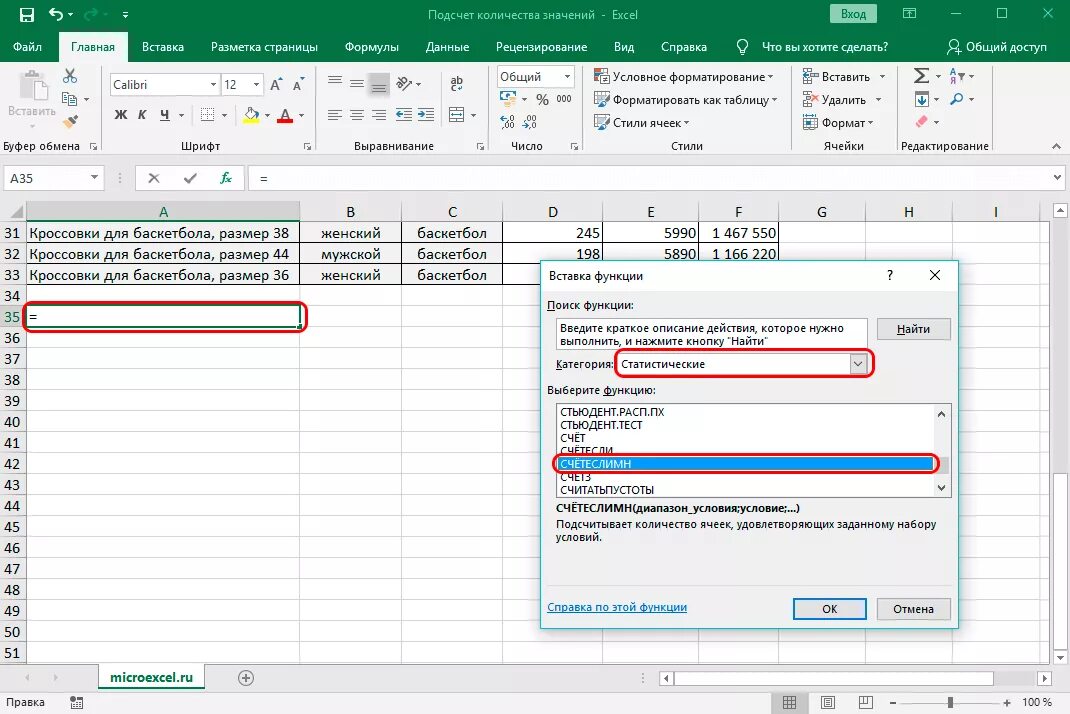
Task: Switch to the Разметка страницы tab
Action: tap(264, 47)
